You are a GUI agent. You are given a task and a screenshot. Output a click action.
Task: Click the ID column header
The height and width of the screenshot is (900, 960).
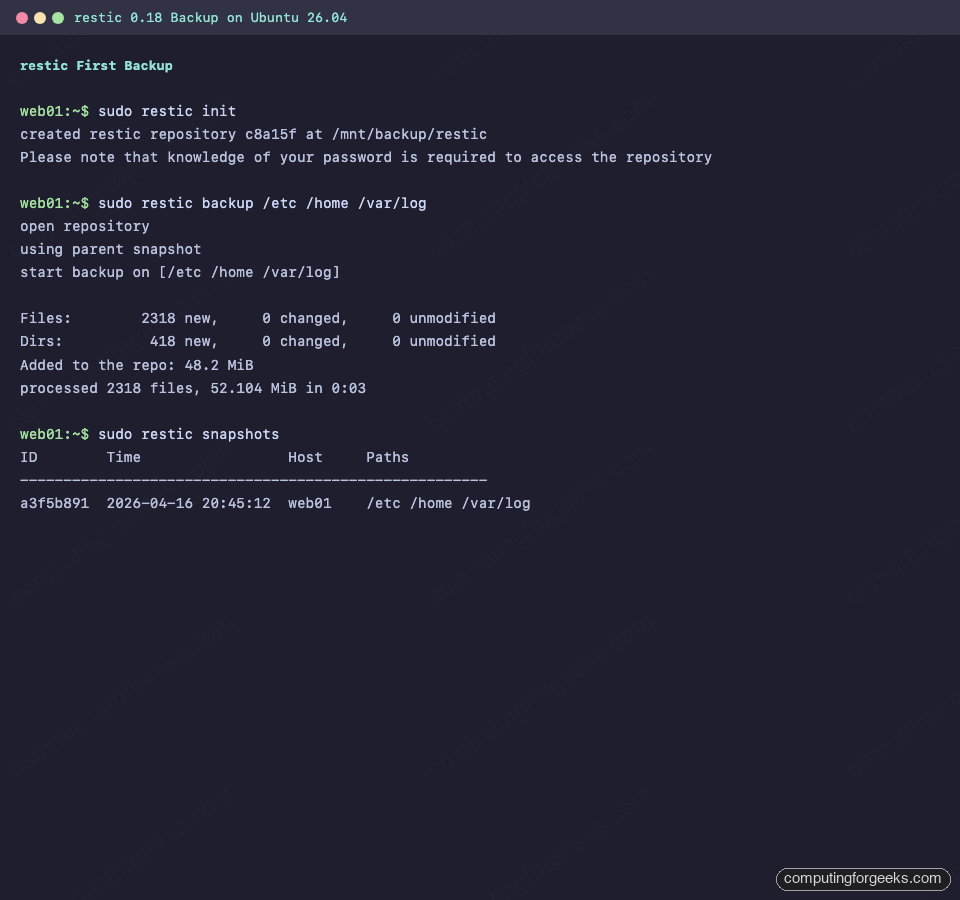(x=28, y=457)
